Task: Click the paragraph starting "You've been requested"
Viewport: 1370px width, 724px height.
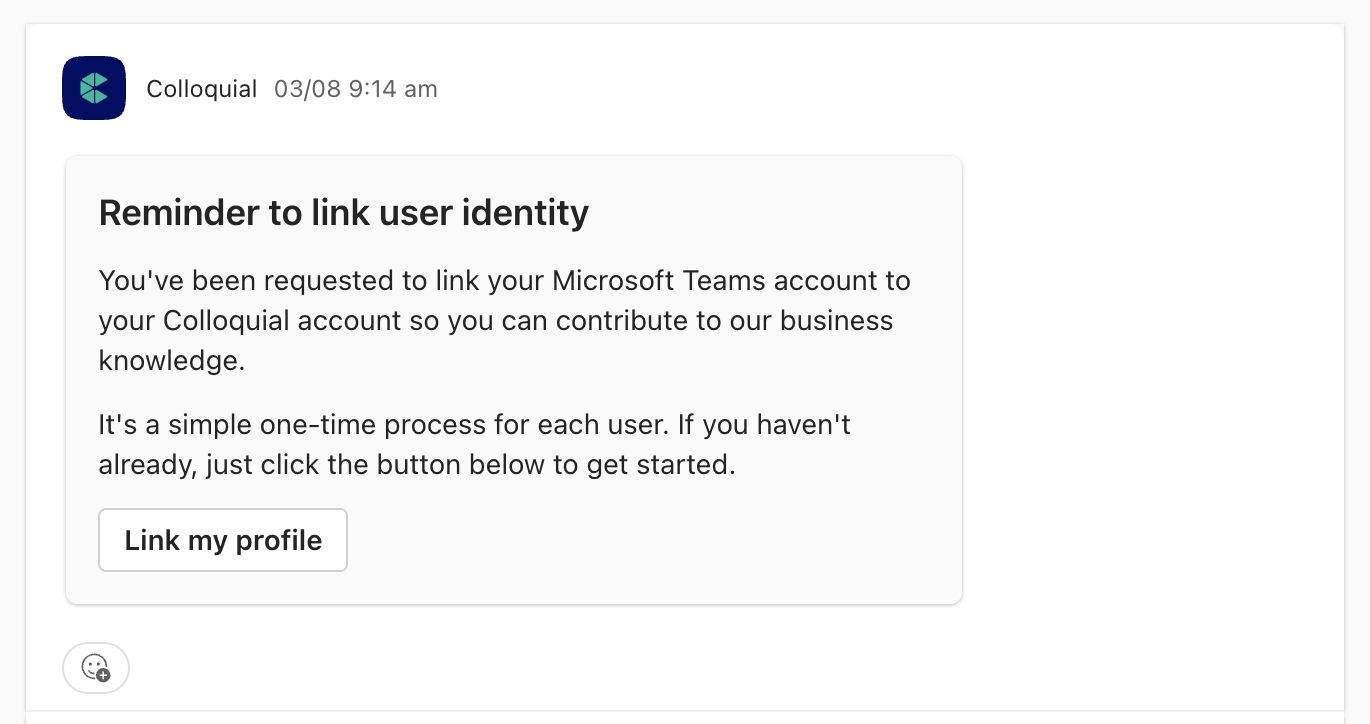Action: [x=505, y=320]
